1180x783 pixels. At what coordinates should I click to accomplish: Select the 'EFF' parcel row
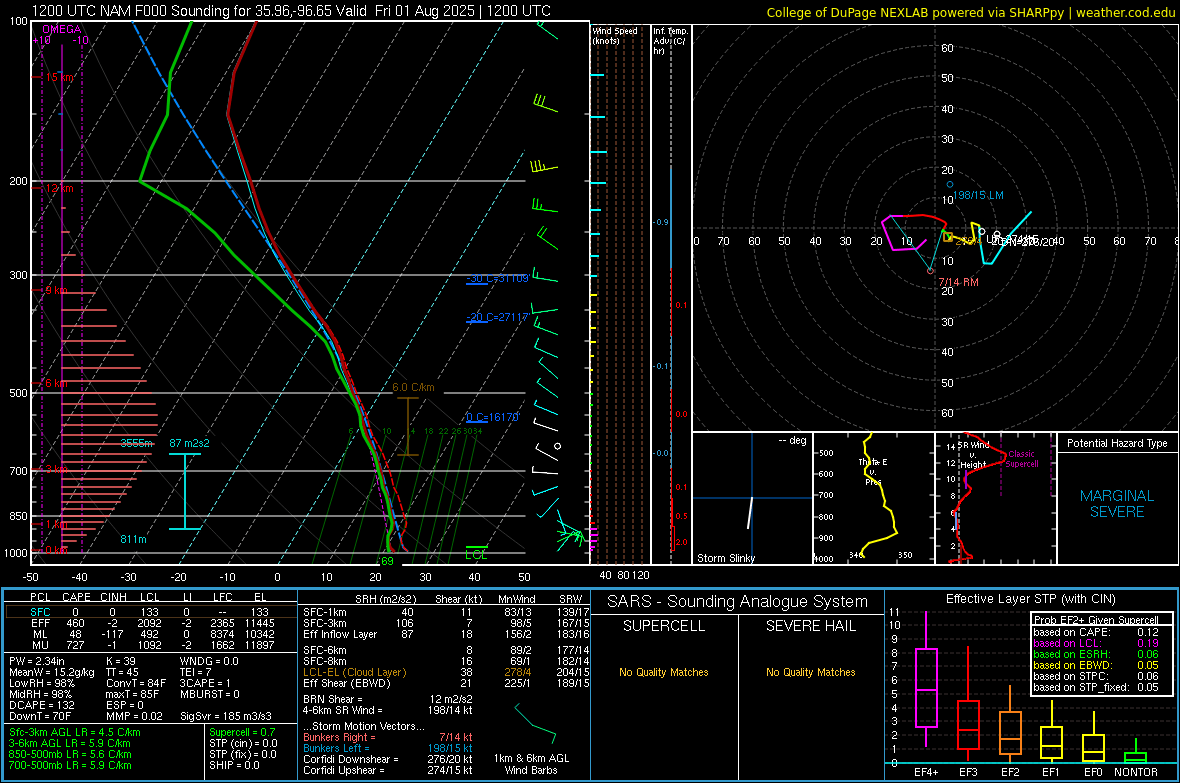click(x=151, y=623)
